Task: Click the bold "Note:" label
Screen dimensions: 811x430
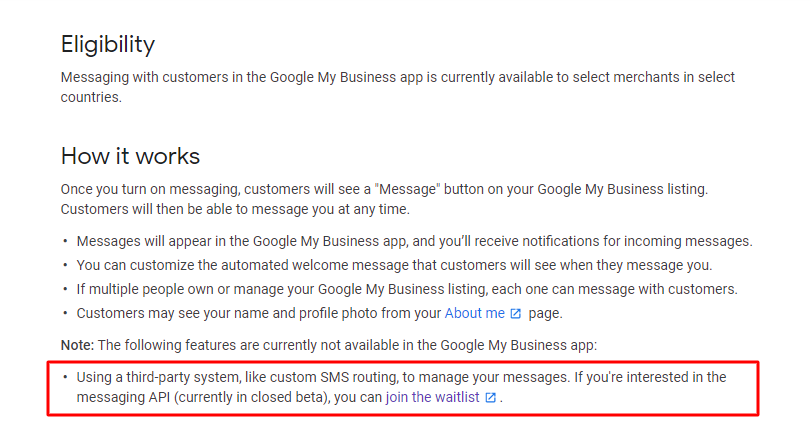Action: pyautogui.click(x=78, y=345)
